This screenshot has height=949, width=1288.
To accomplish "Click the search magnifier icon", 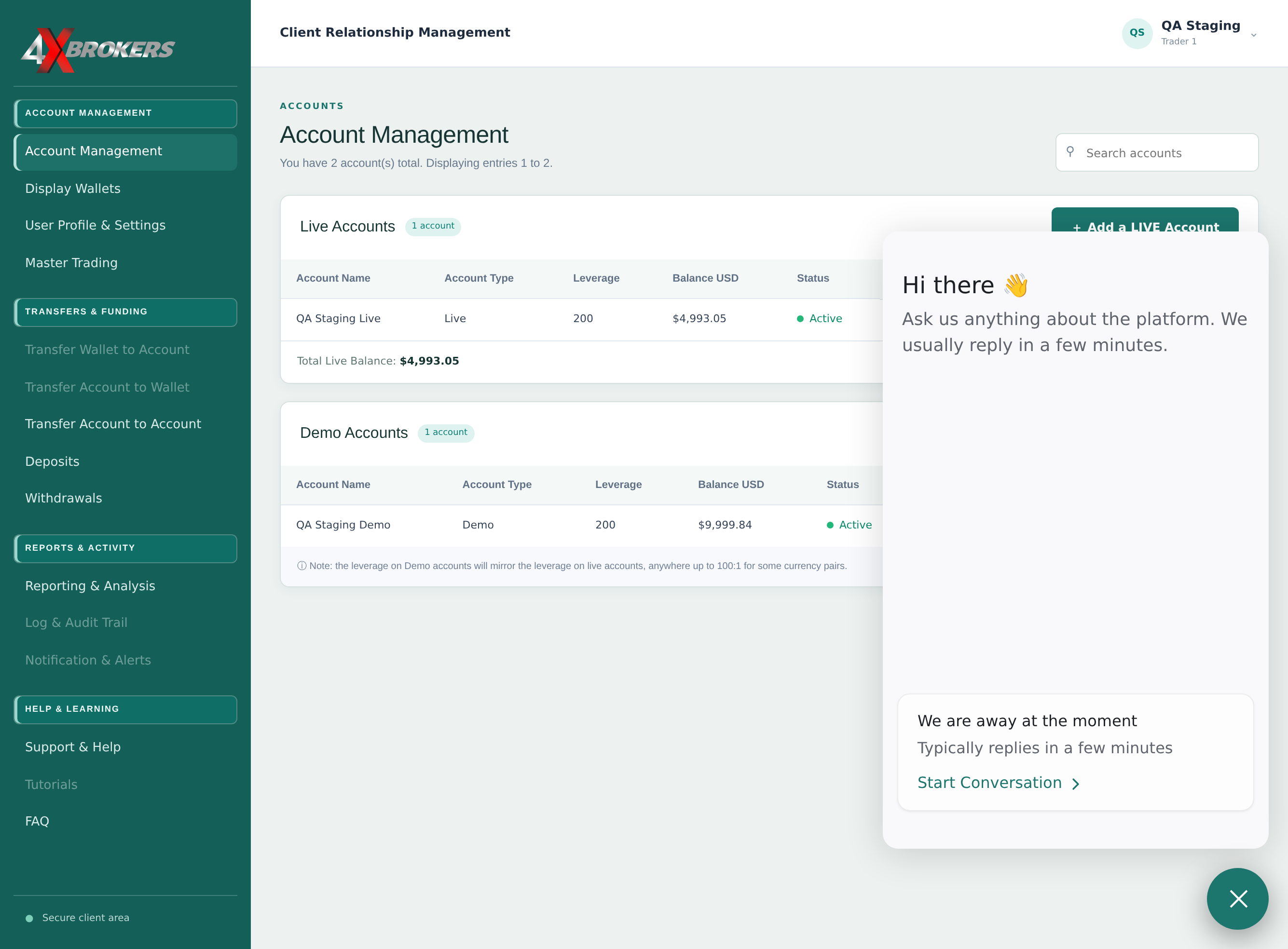I will [x=1070, y=151].
